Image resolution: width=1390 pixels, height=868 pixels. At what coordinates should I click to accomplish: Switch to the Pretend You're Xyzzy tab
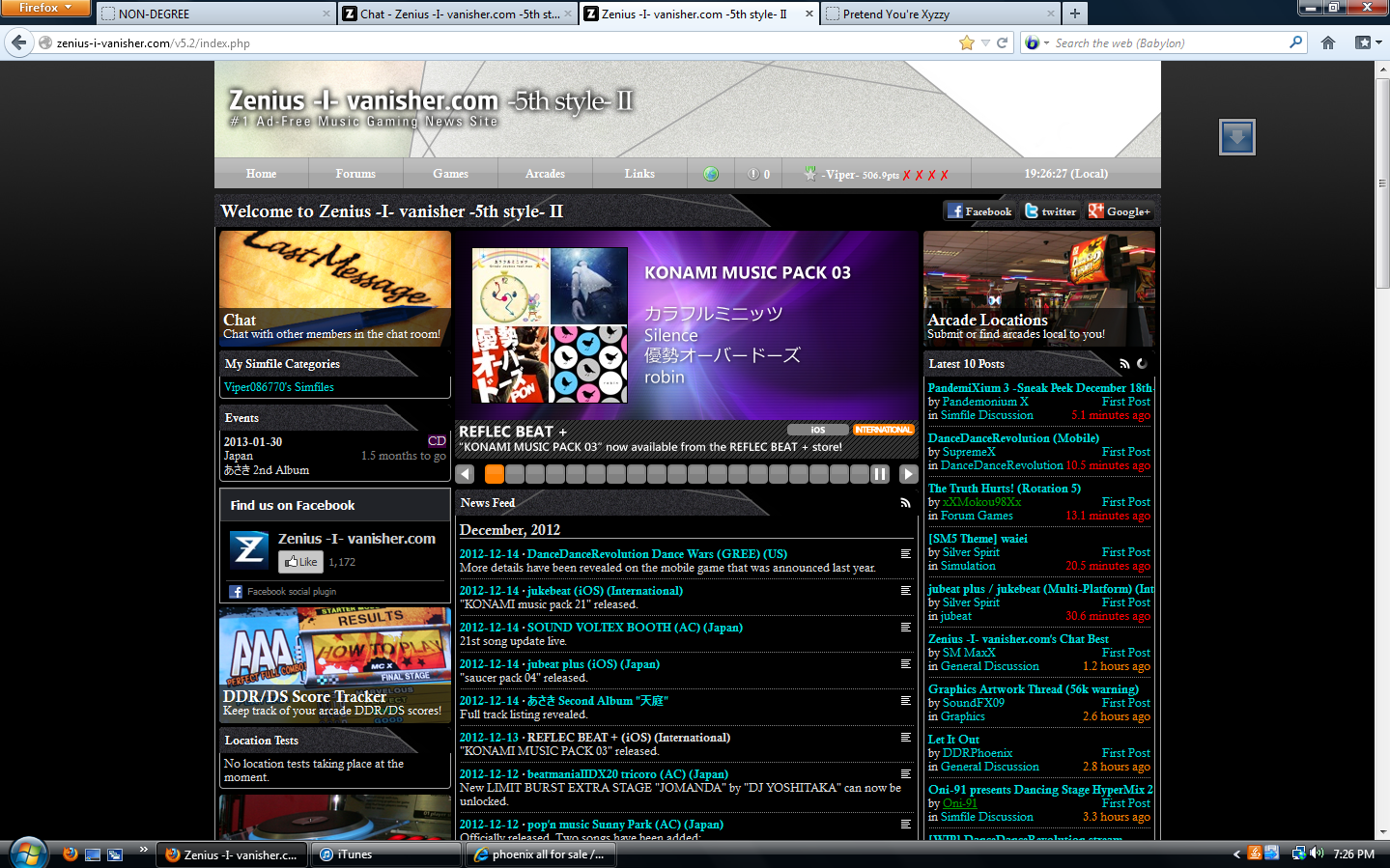[x=941, y=14]
